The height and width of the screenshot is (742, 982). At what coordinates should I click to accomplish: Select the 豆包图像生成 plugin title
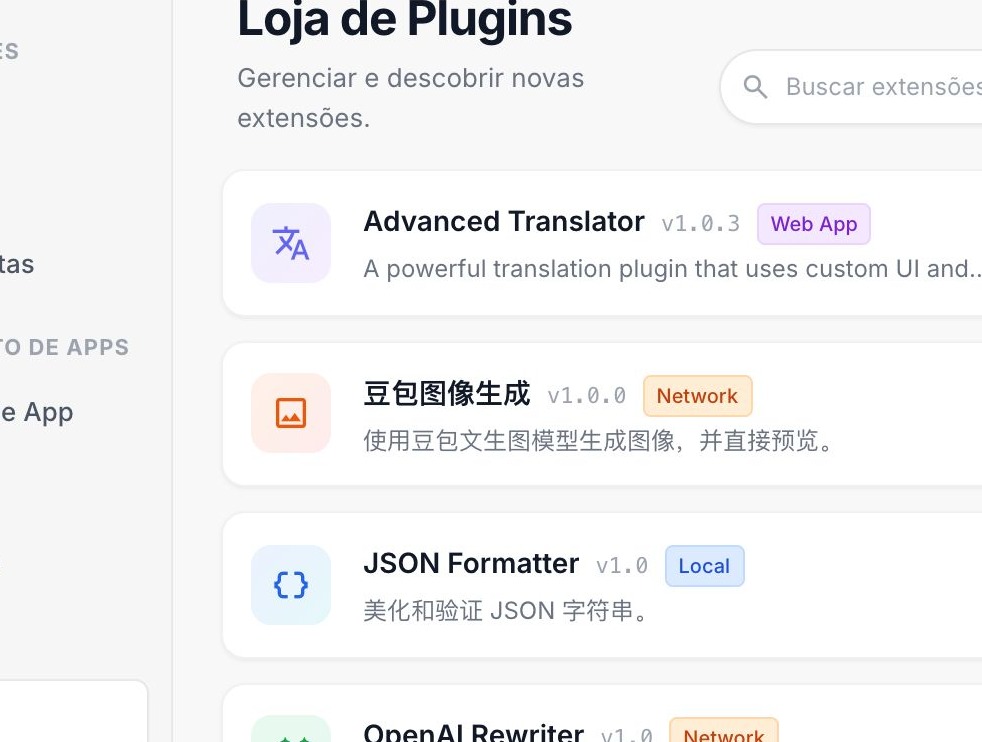[447, 394]
